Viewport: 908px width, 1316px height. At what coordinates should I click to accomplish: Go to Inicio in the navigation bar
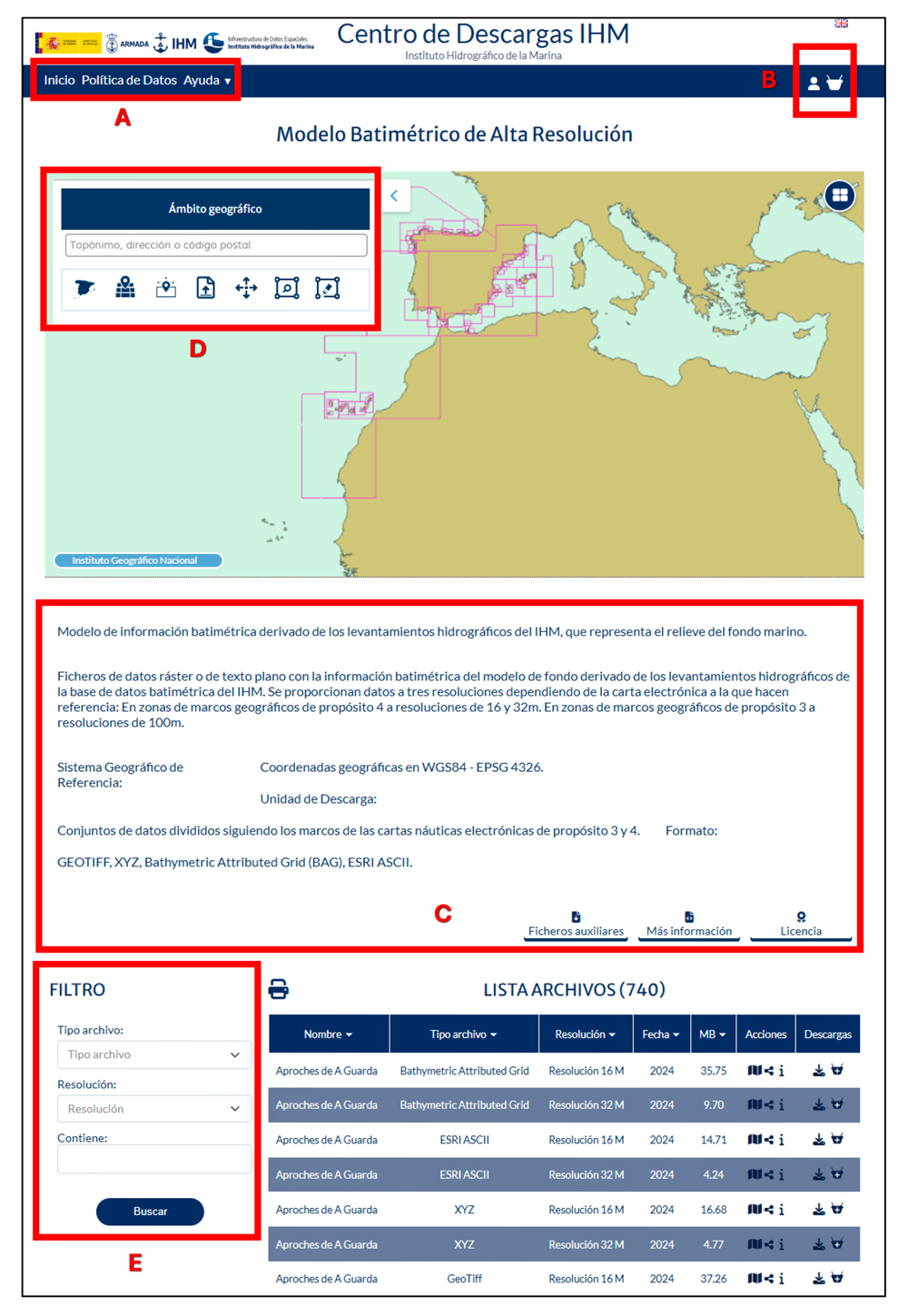(x=59, y=81)
